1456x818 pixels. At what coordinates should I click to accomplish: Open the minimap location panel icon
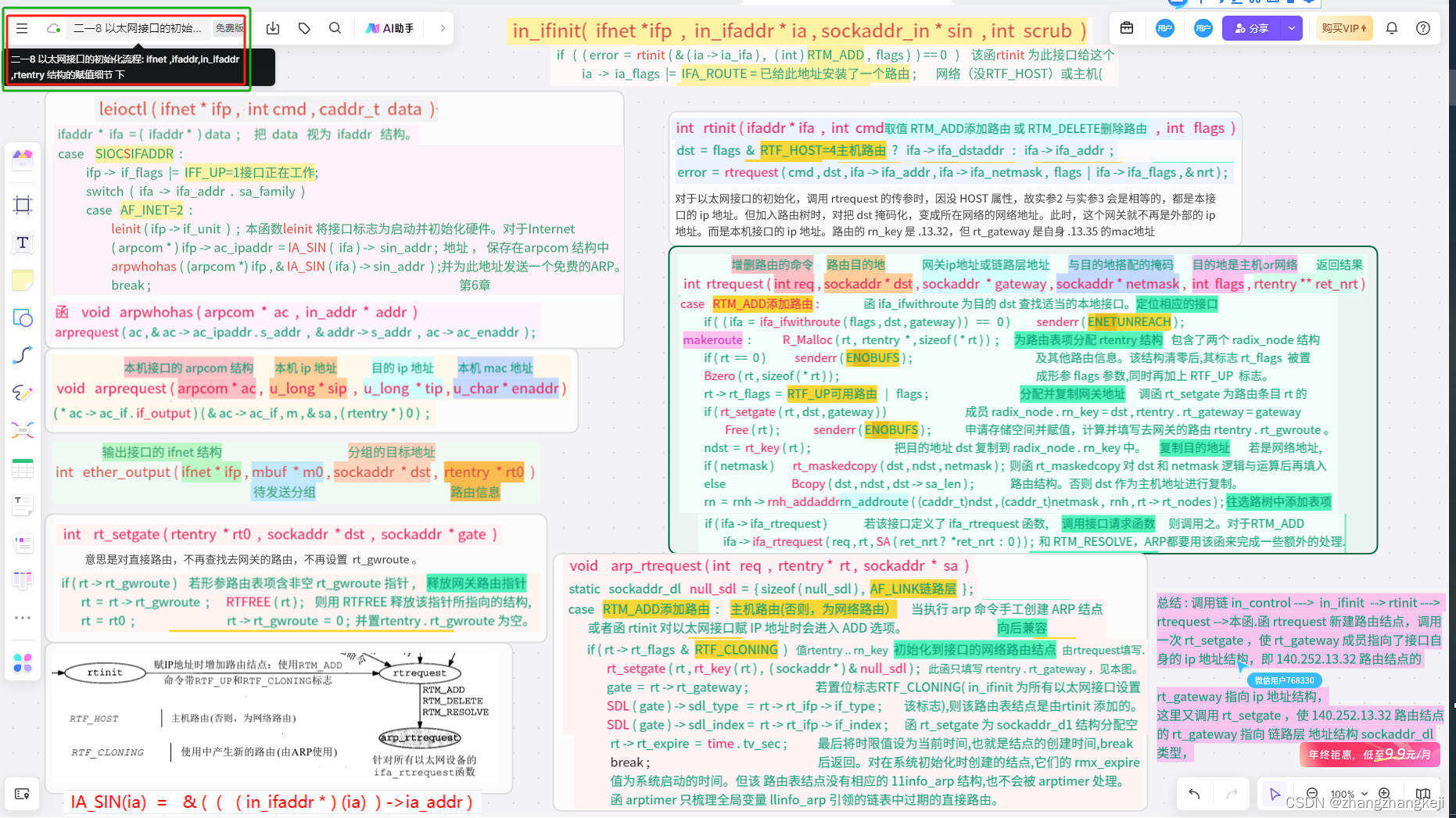pyautogui.click(x=22, y=794)
